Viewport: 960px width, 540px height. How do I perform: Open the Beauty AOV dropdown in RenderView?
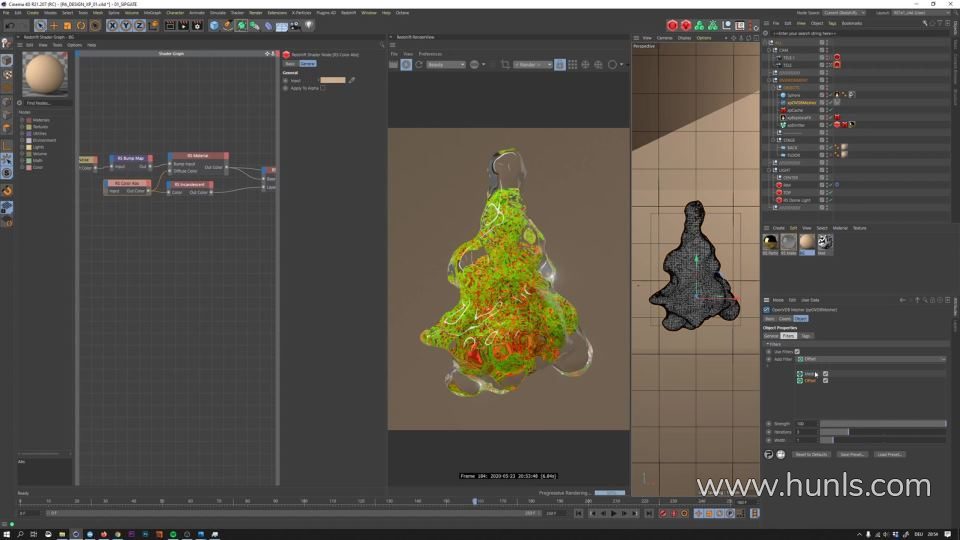(446, 64)
